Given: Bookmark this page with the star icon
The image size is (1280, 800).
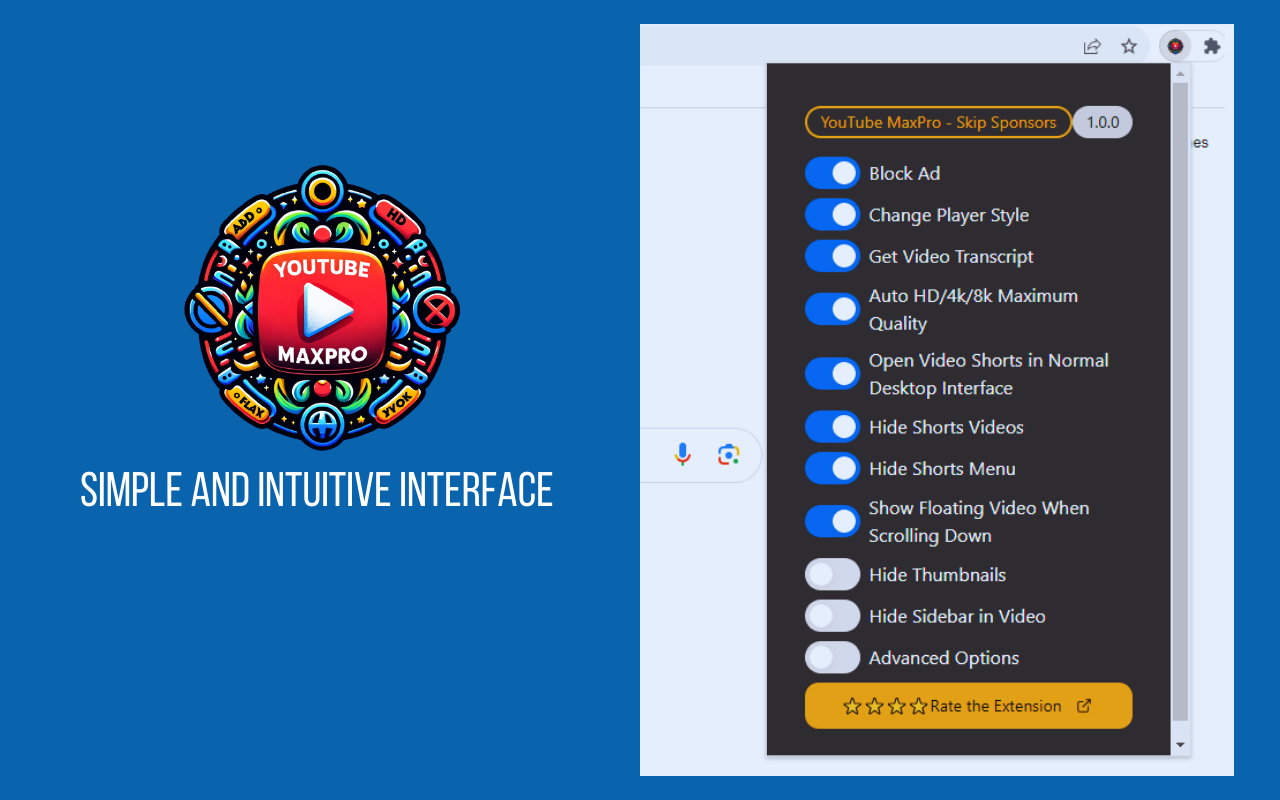Looking at the screenshot, I should point(1129,46).
